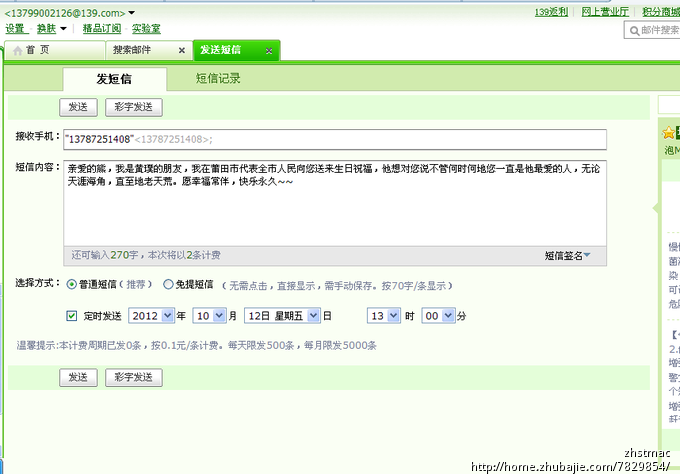Click the 邮件搜索 search box

(652, 30)
